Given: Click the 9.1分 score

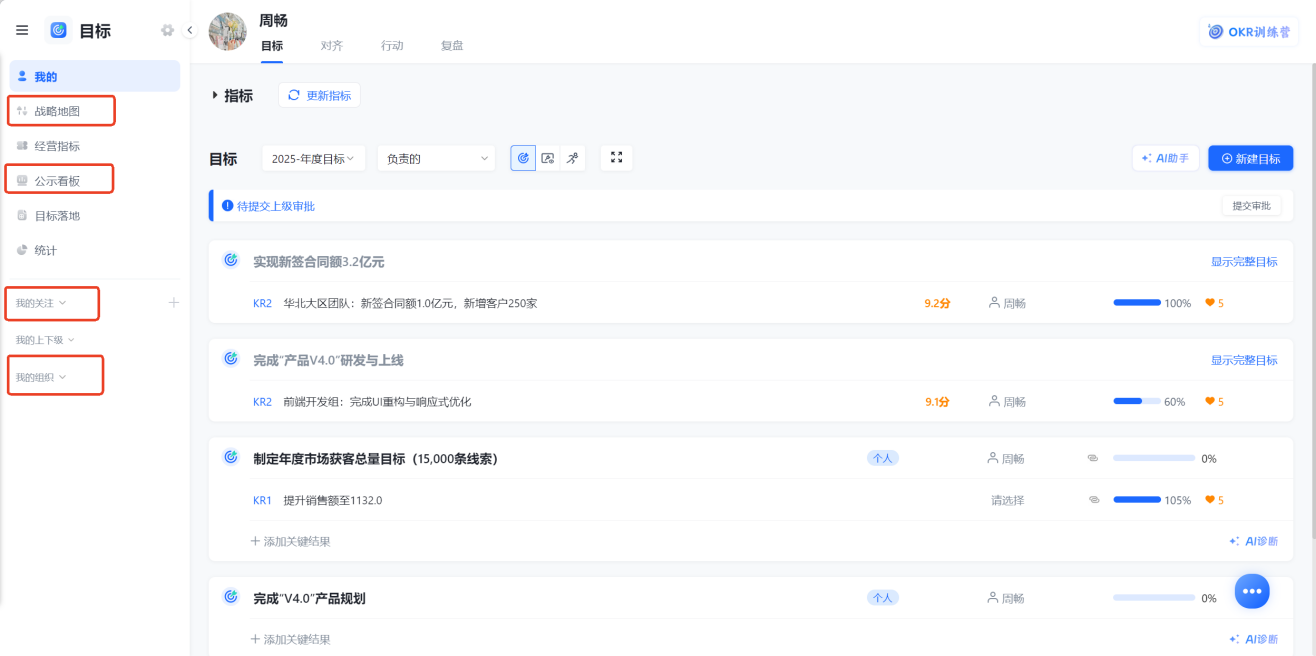Looking at the screenshot, I should coord(937,401).
